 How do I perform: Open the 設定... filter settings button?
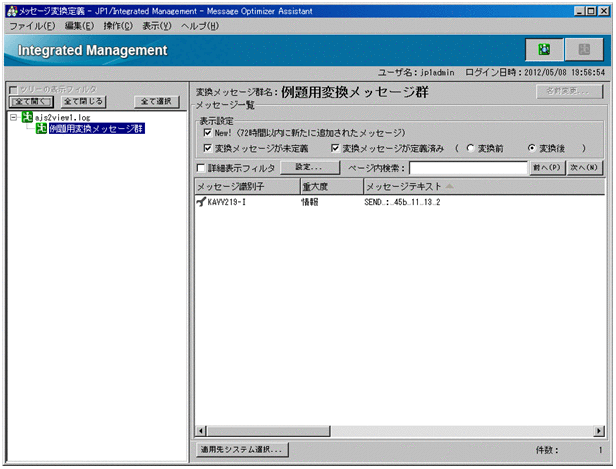pyautogui.click(x=303, y=168)
